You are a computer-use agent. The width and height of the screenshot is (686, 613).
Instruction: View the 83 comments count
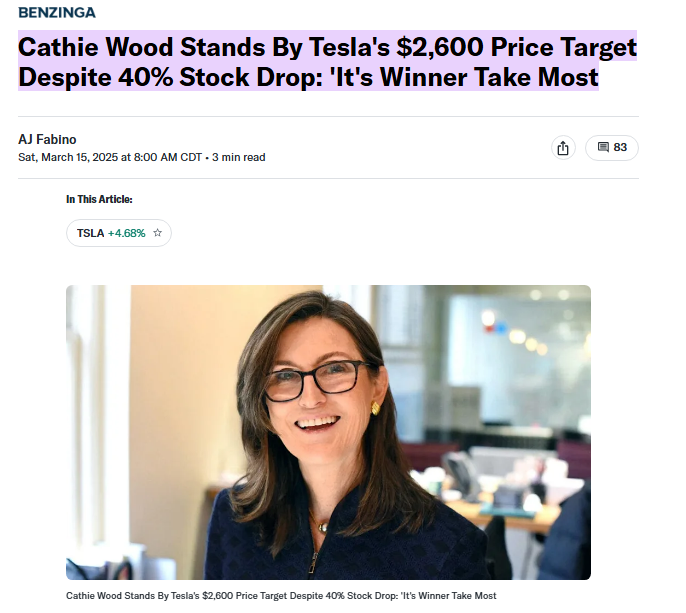620,147
